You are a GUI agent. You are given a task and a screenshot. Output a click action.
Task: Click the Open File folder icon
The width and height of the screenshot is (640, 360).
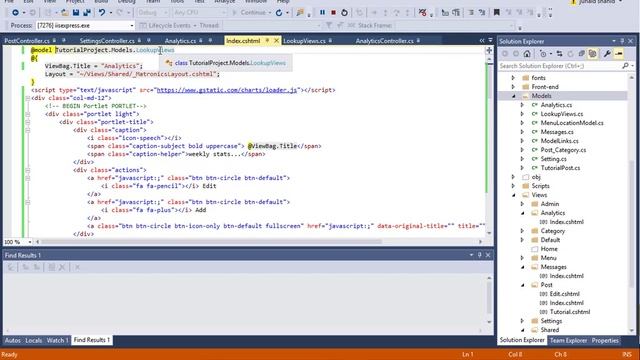64,13
